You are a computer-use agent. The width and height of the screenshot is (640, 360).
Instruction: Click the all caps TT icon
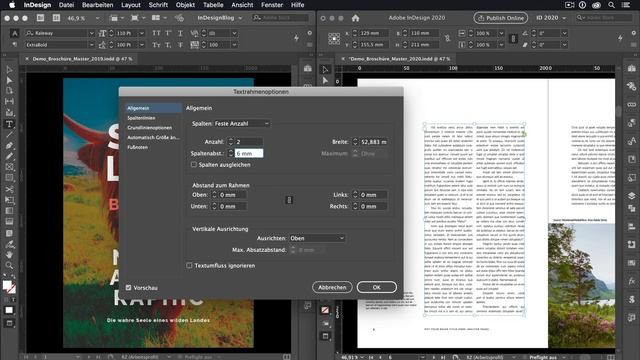coord(156,33)
